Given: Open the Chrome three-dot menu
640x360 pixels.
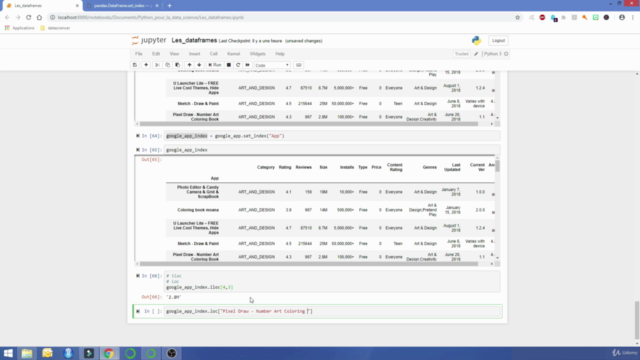Looking at the screenshot, I should (633, 18).
